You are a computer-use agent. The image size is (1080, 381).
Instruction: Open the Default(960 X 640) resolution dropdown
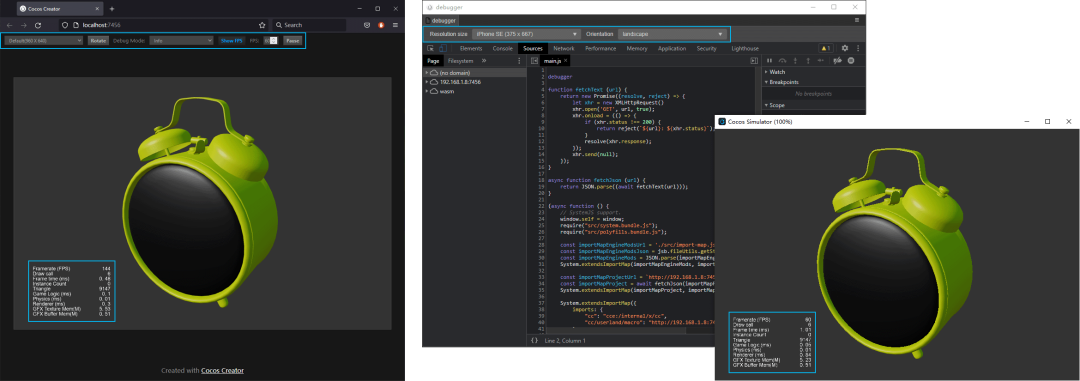coord(44,41)
